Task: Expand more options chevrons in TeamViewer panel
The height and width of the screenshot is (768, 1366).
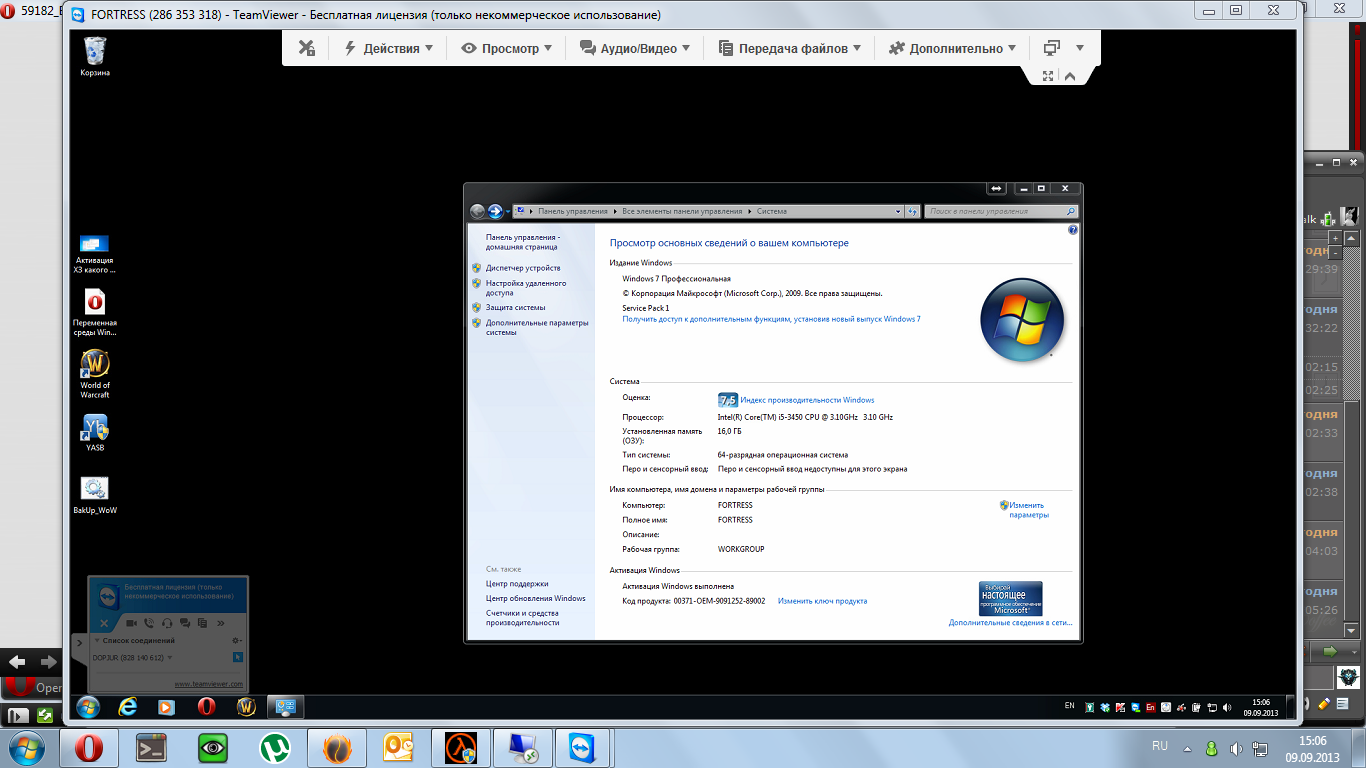Action: point(222,622)
